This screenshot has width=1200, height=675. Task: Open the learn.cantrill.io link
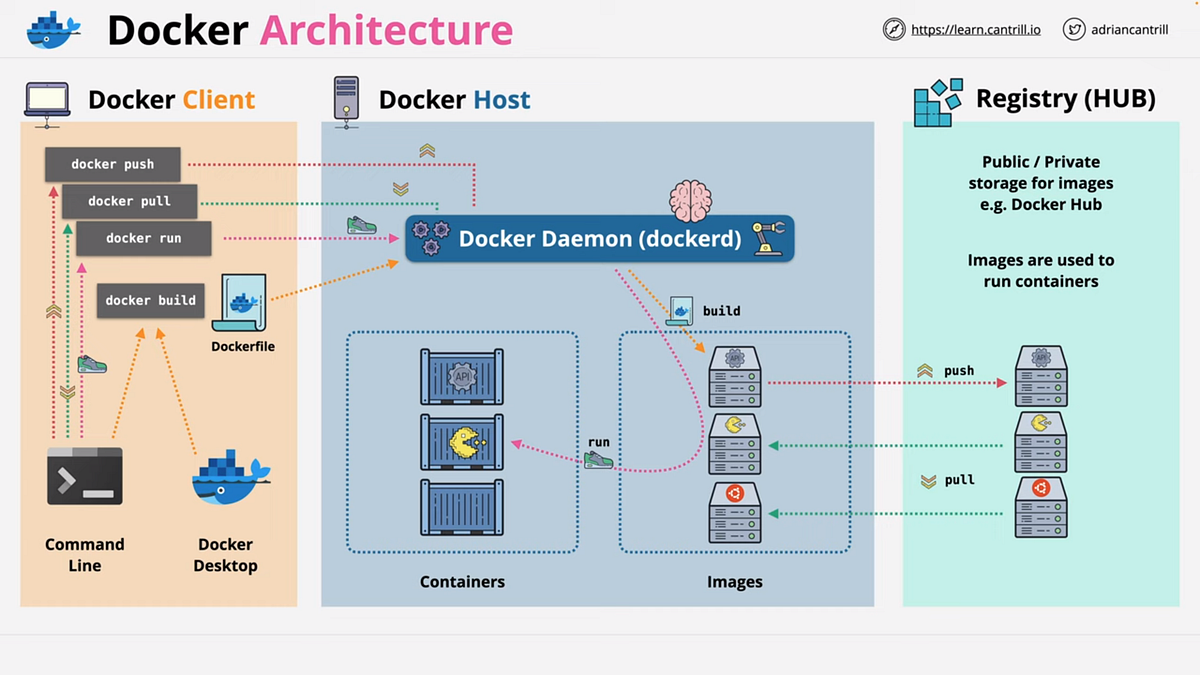point(974,29)
